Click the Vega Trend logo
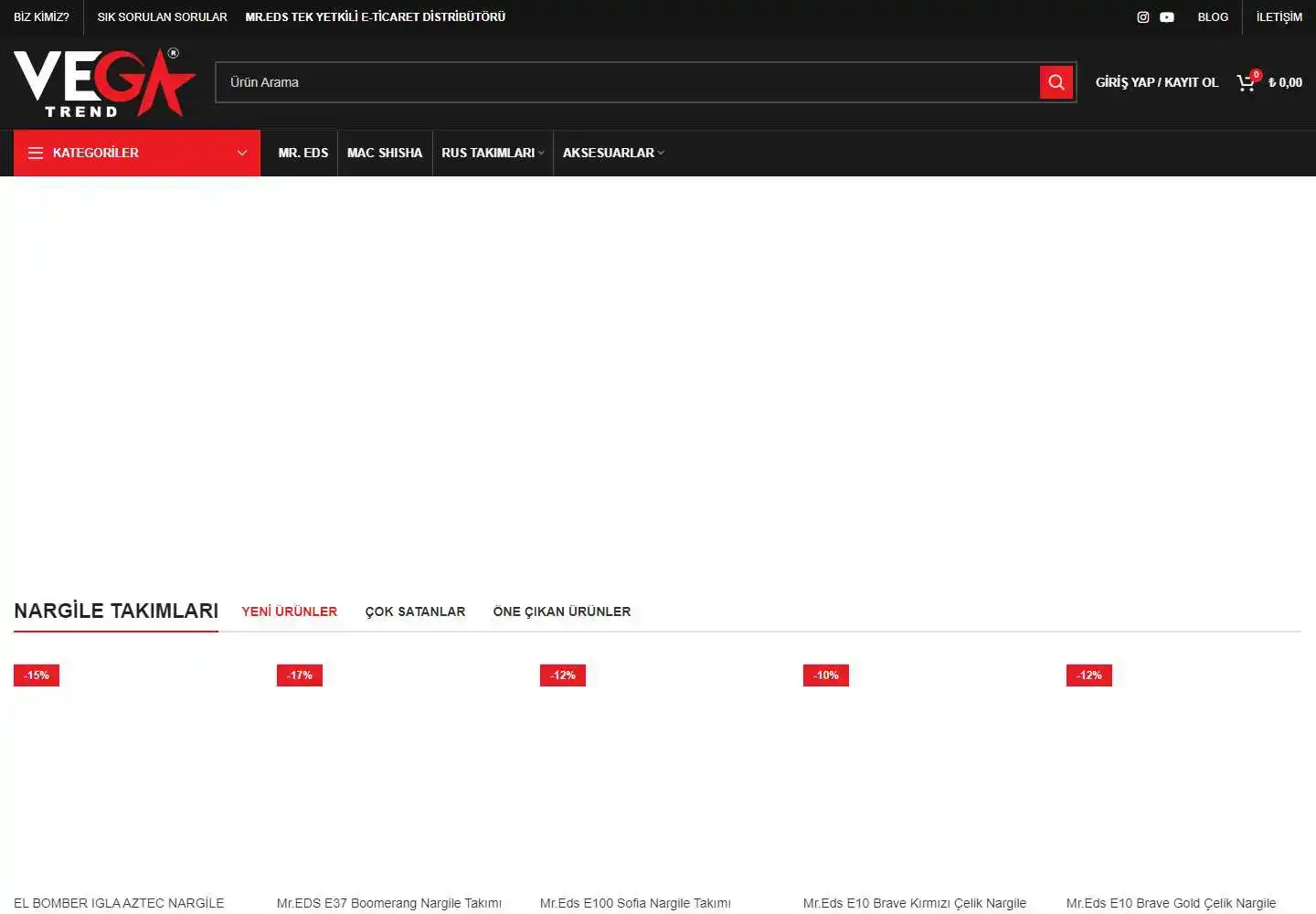 coord(105,83)
